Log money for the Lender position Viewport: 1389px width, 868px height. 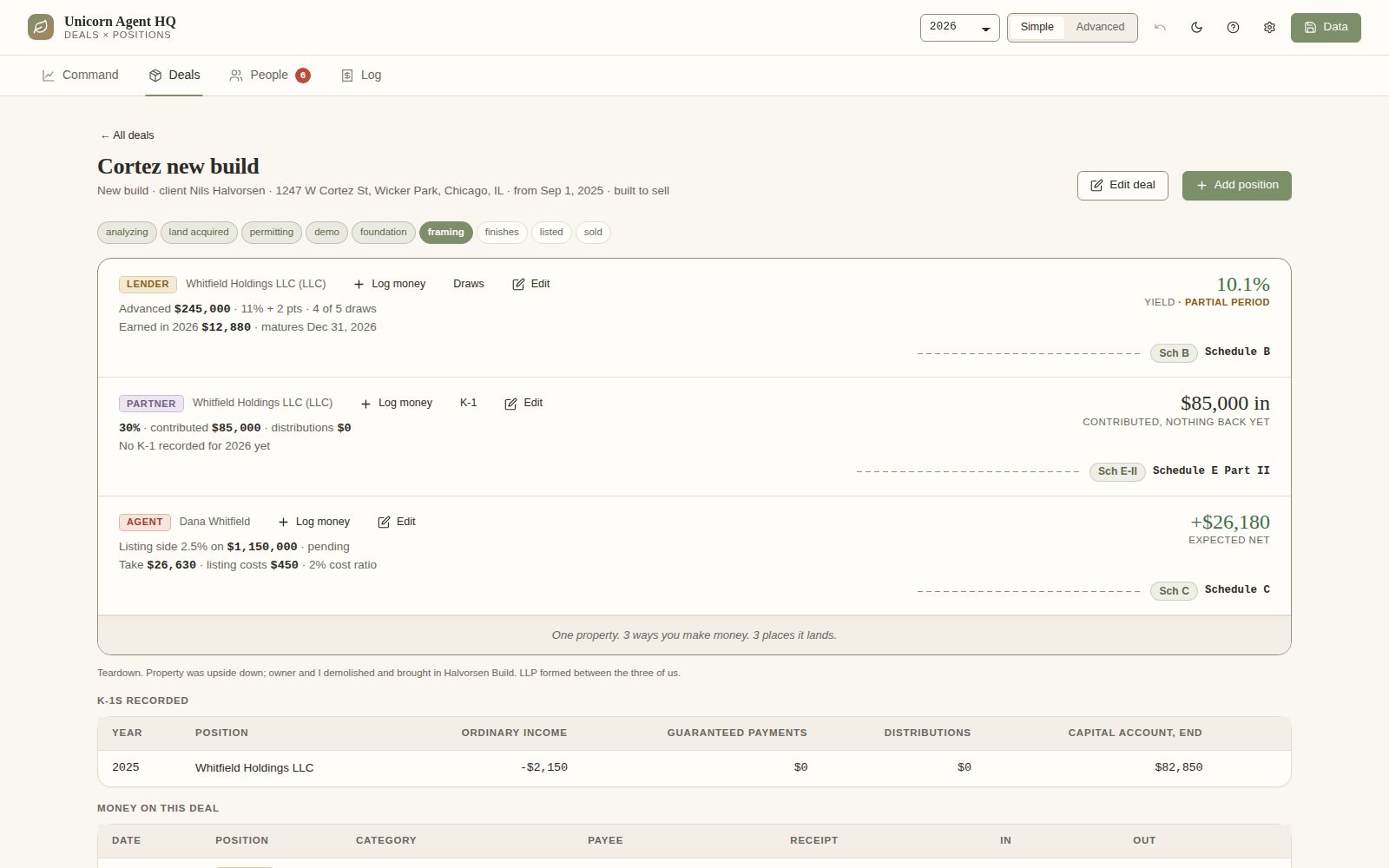coord(390,284)
